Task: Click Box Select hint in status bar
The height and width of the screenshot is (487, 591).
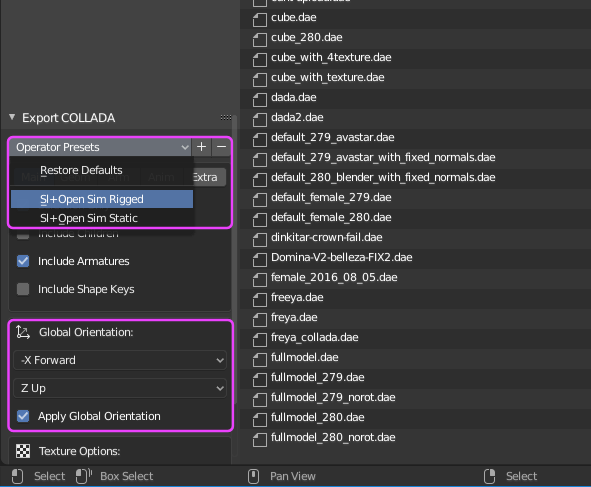Action: pos(126,476)
